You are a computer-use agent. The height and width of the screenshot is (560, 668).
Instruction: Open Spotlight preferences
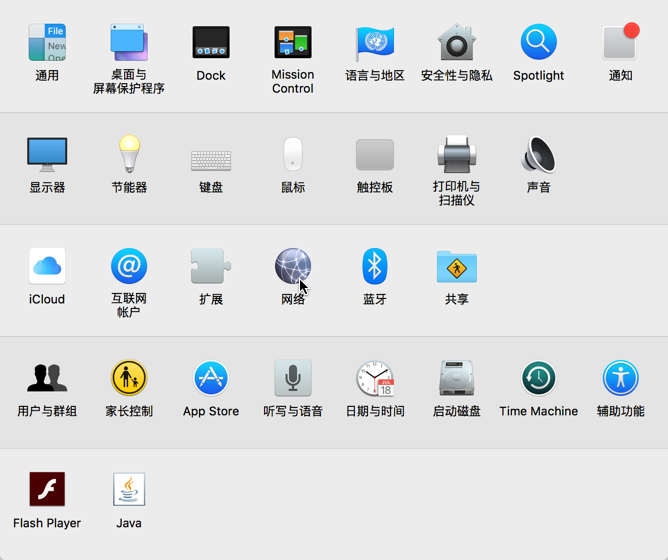click(538, 42)
